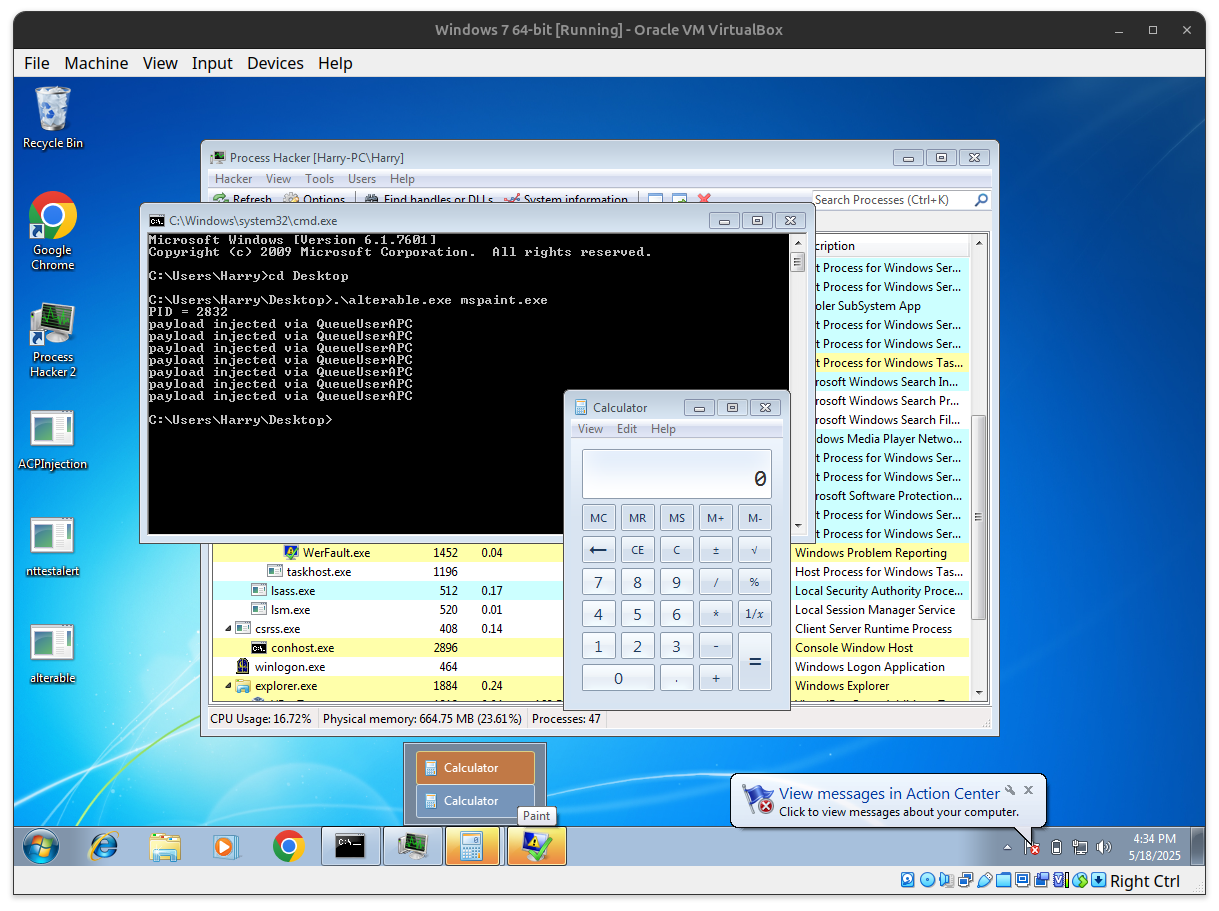Open Internet Explorer from the taskbar

point(103,847)
